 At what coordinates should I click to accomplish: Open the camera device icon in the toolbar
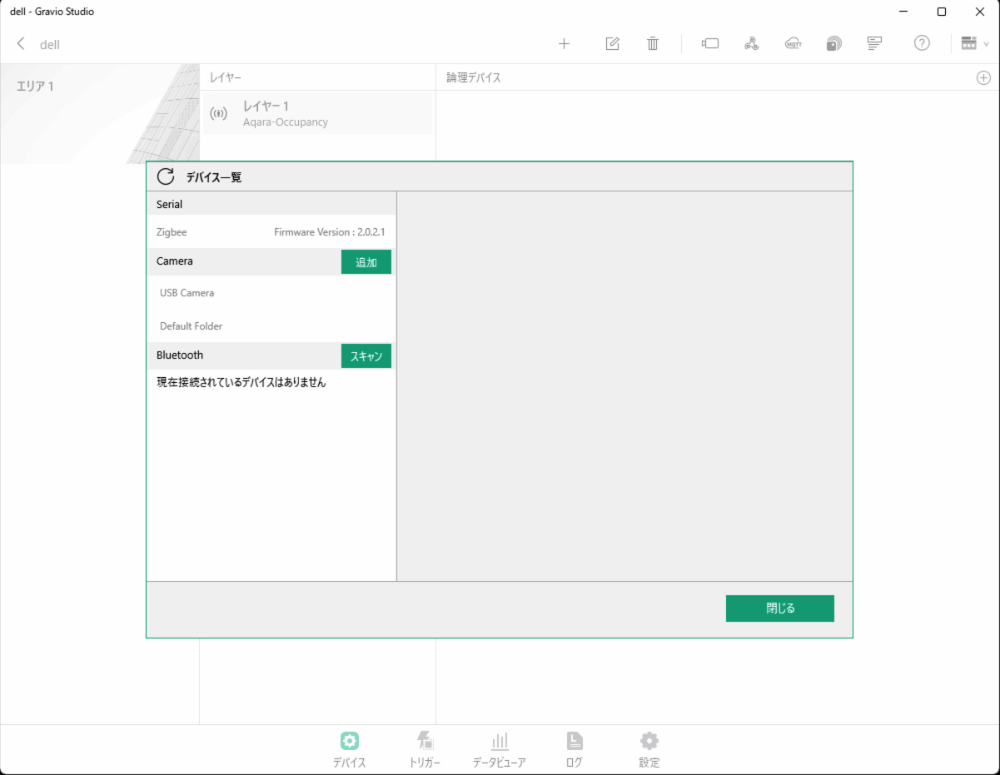(711, 43)
